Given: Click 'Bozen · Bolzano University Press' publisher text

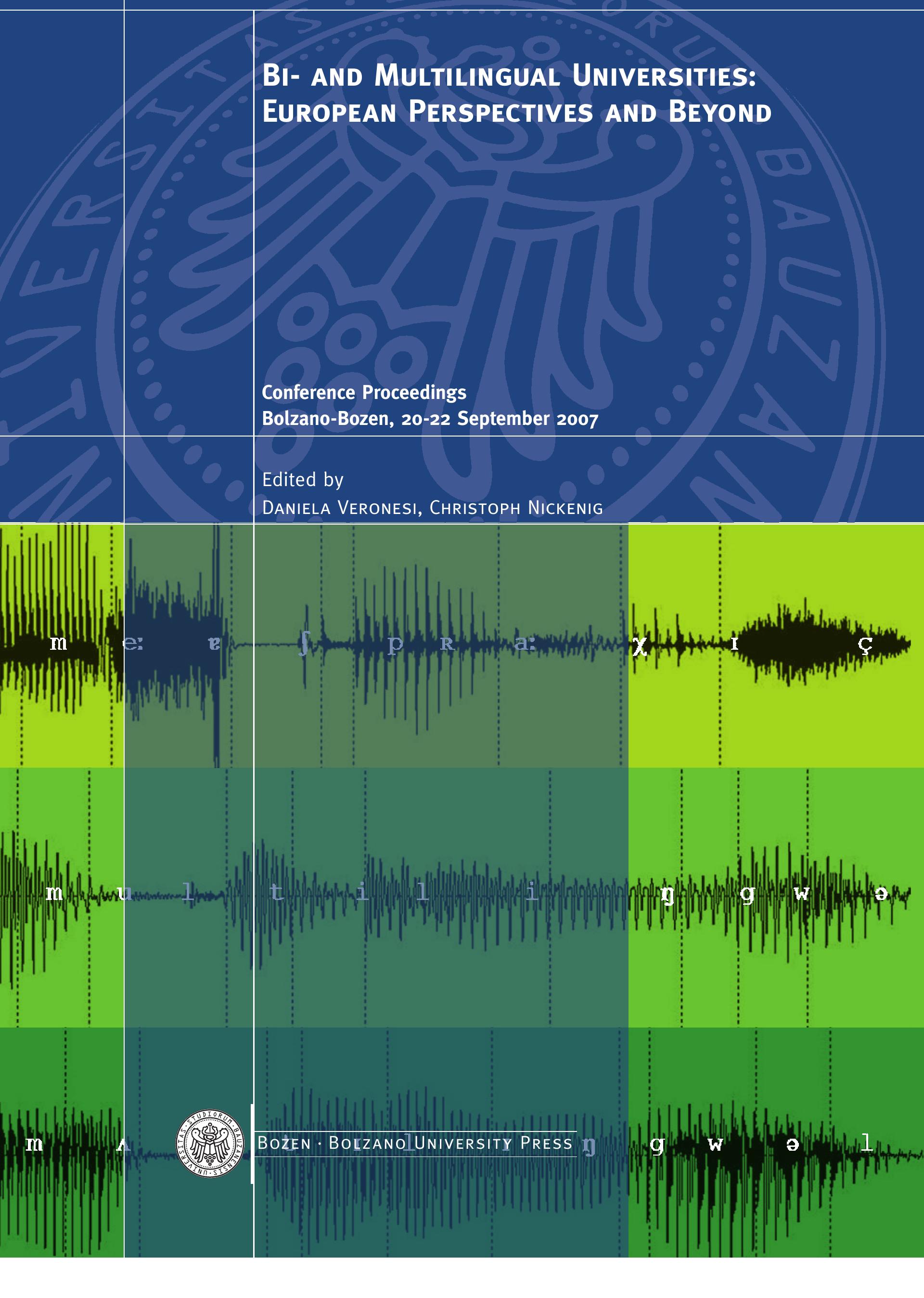Looking at the screenshot, I should [415, 1143].
